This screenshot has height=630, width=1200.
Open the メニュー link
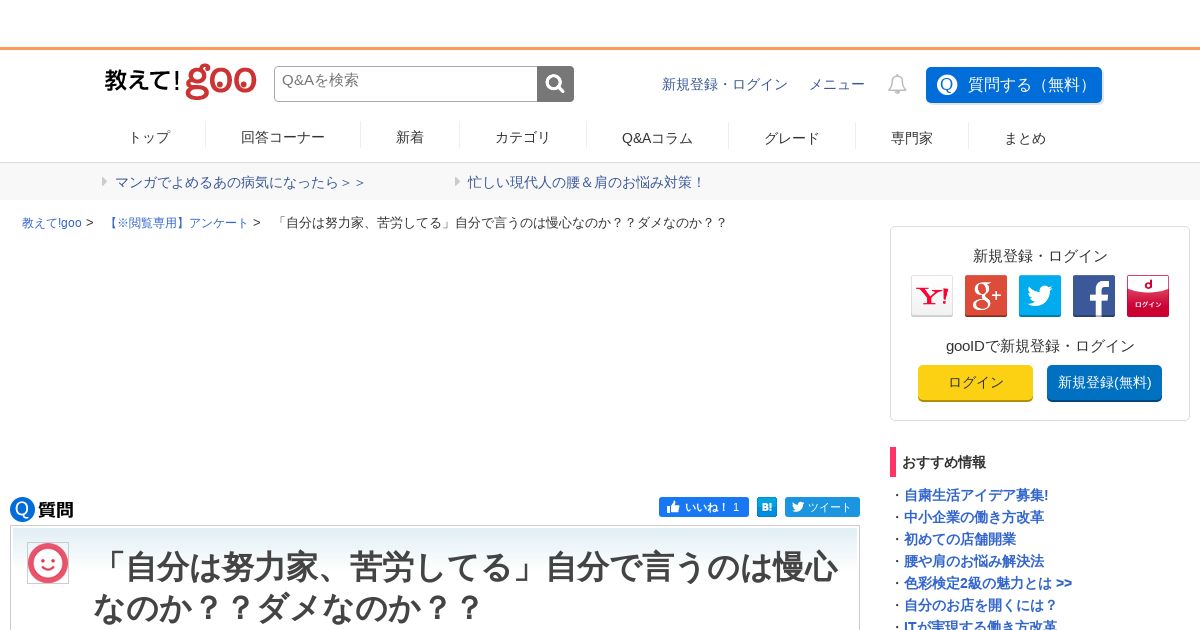click(x=837, y=85)
